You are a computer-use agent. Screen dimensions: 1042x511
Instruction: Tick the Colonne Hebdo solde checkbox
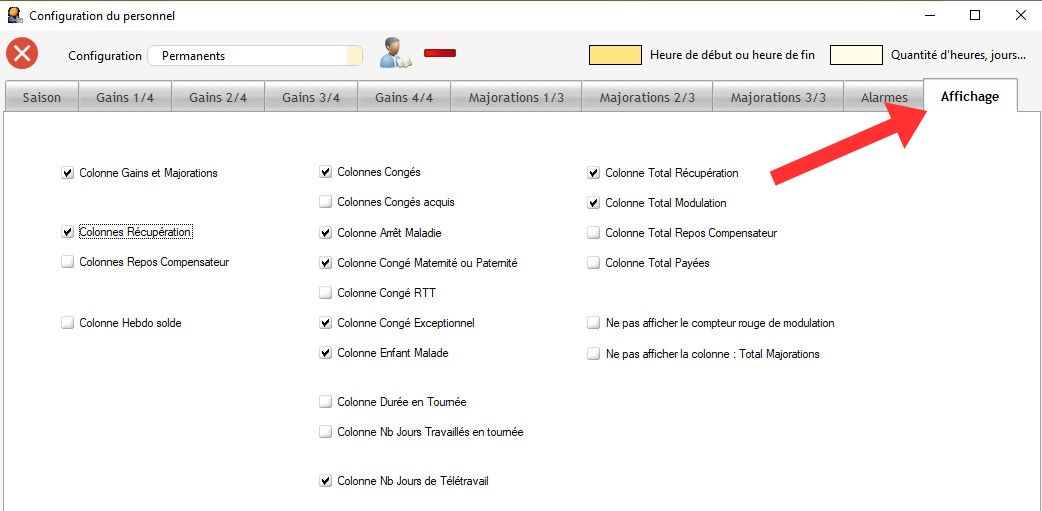click(x=68, y=323)
